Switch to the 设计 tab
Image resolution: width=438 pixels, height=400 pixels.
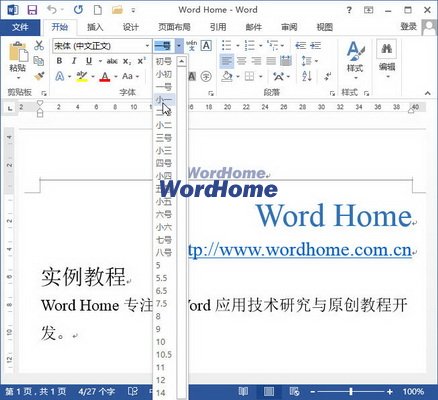pos(130,27)
